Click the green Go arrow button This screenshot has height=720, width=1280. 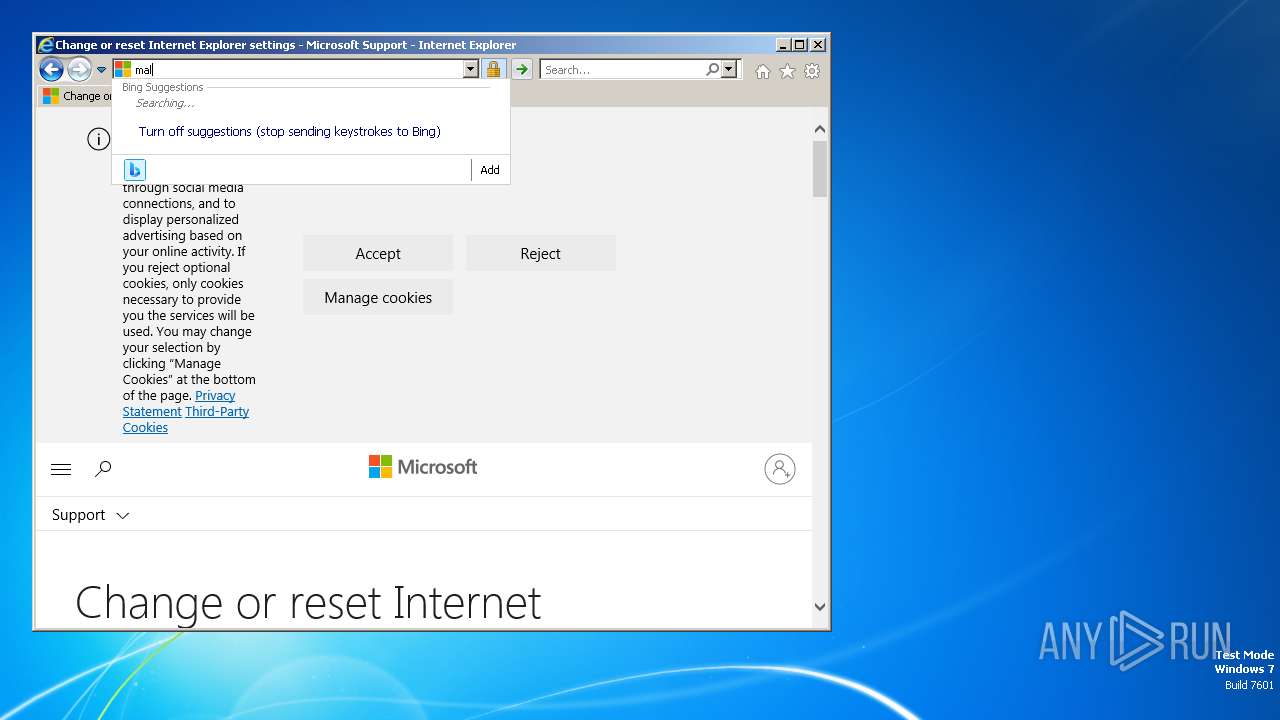[522, 69]
